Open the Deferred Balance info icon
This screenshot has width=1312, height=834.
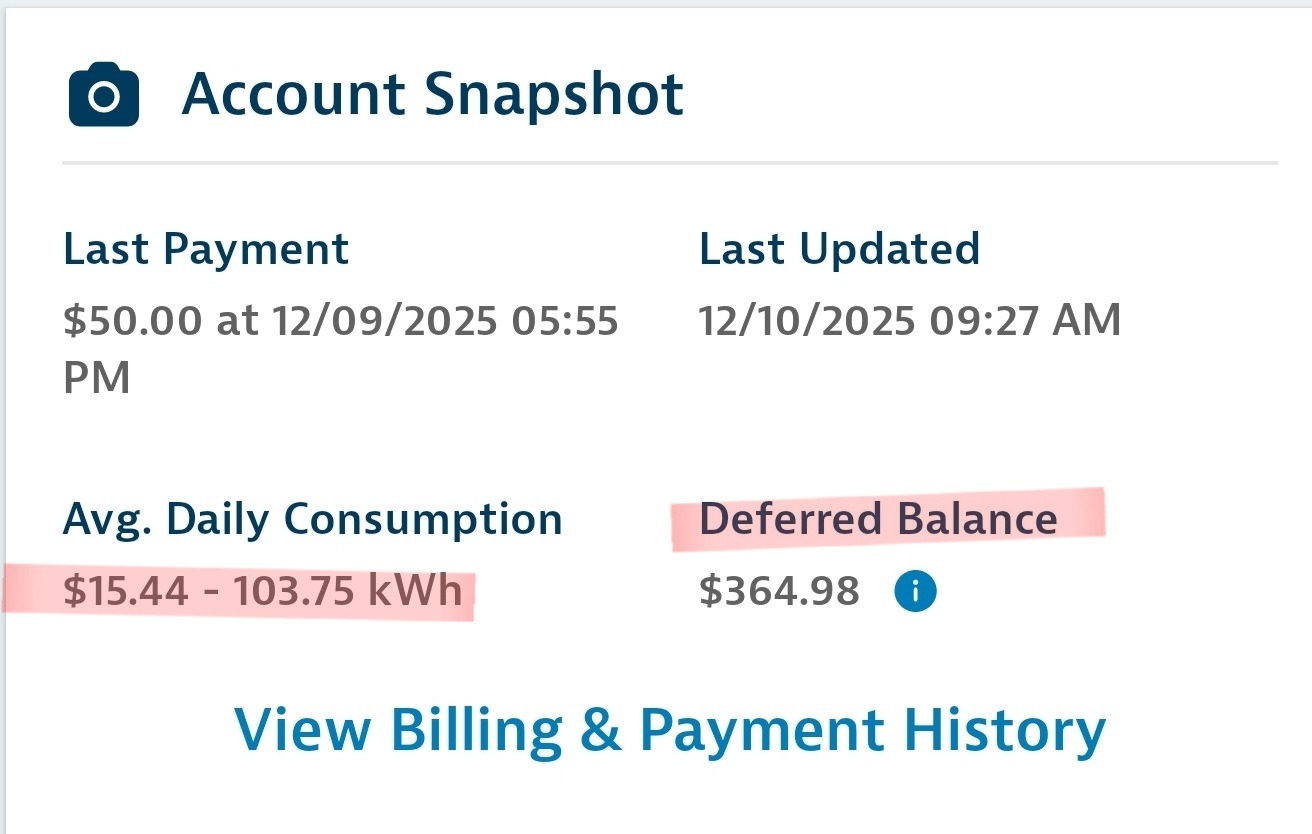click(x=914, y=592)
